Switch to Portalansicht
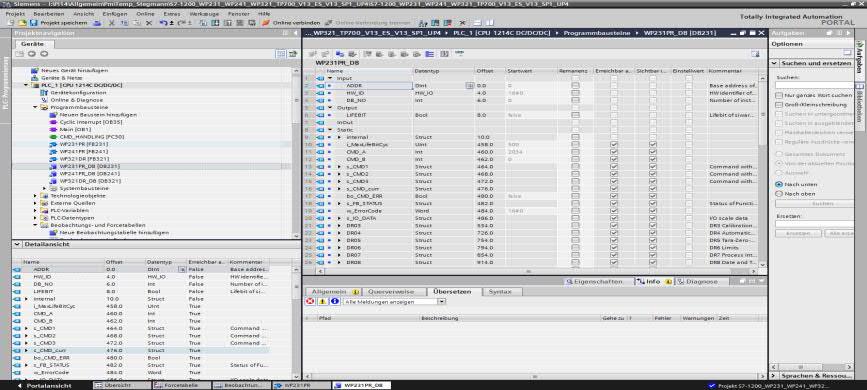The image size is (867, 390). pos(44,385)
